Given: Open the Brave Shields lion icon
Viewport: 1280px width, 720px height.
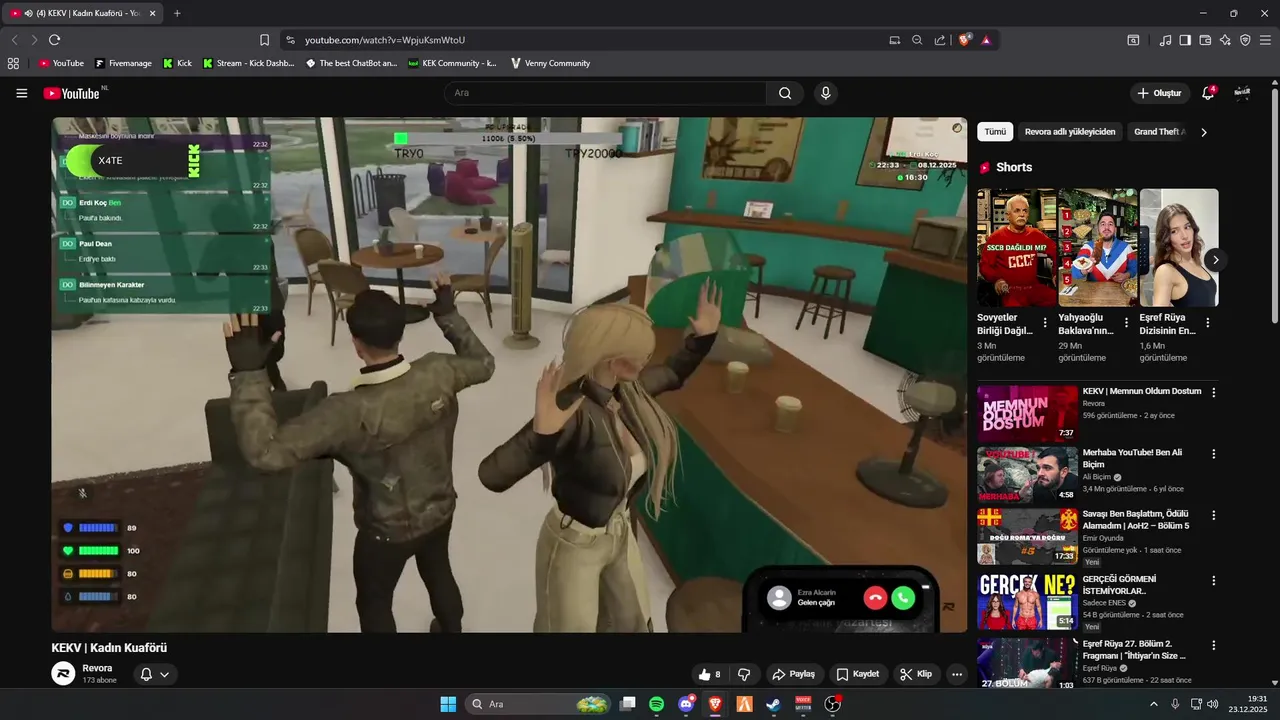Looking at the screenshot, I should (x=964, y=40).
